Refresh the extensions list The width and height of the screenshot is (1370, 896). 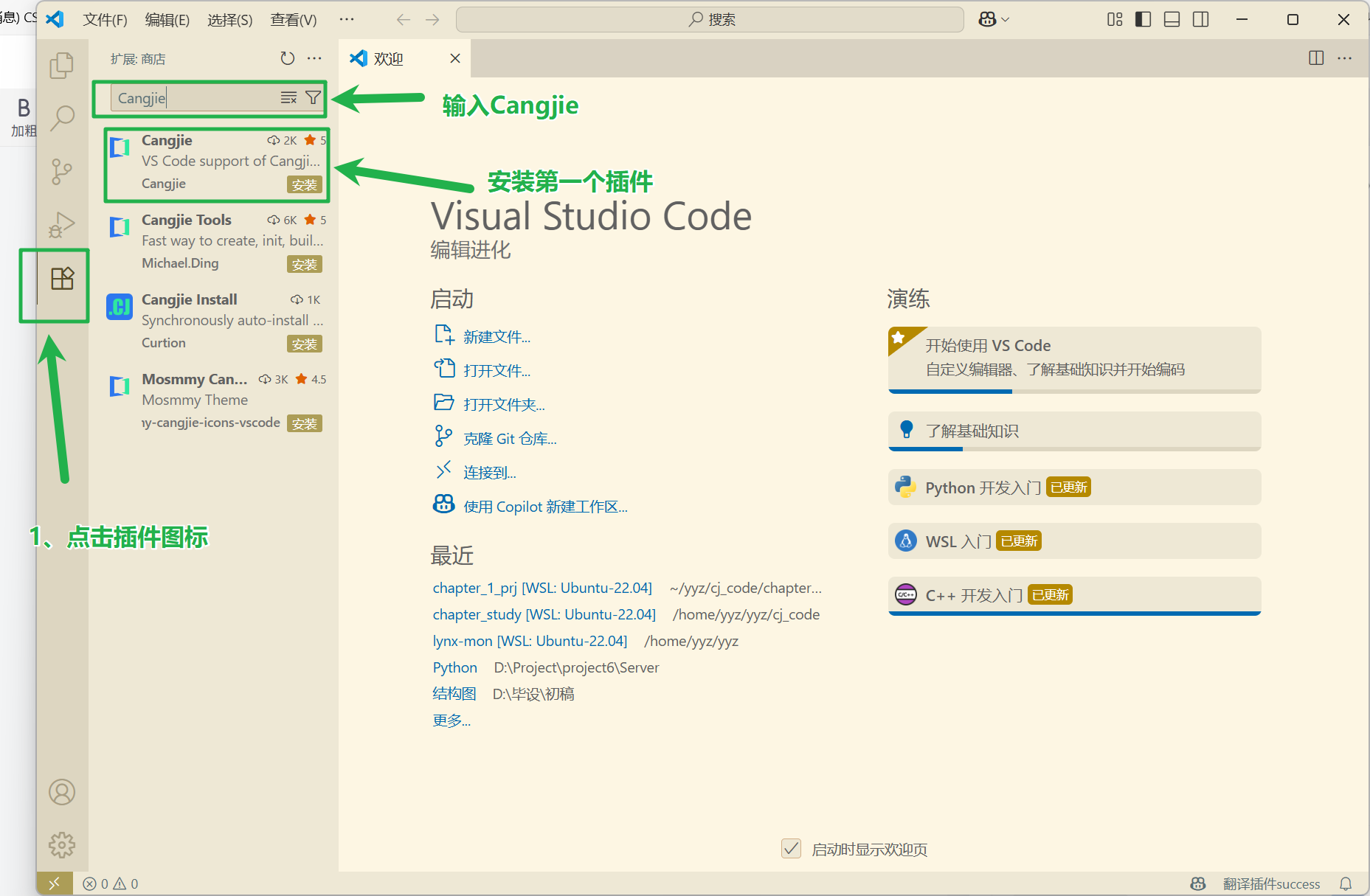[x=288, y=58]
